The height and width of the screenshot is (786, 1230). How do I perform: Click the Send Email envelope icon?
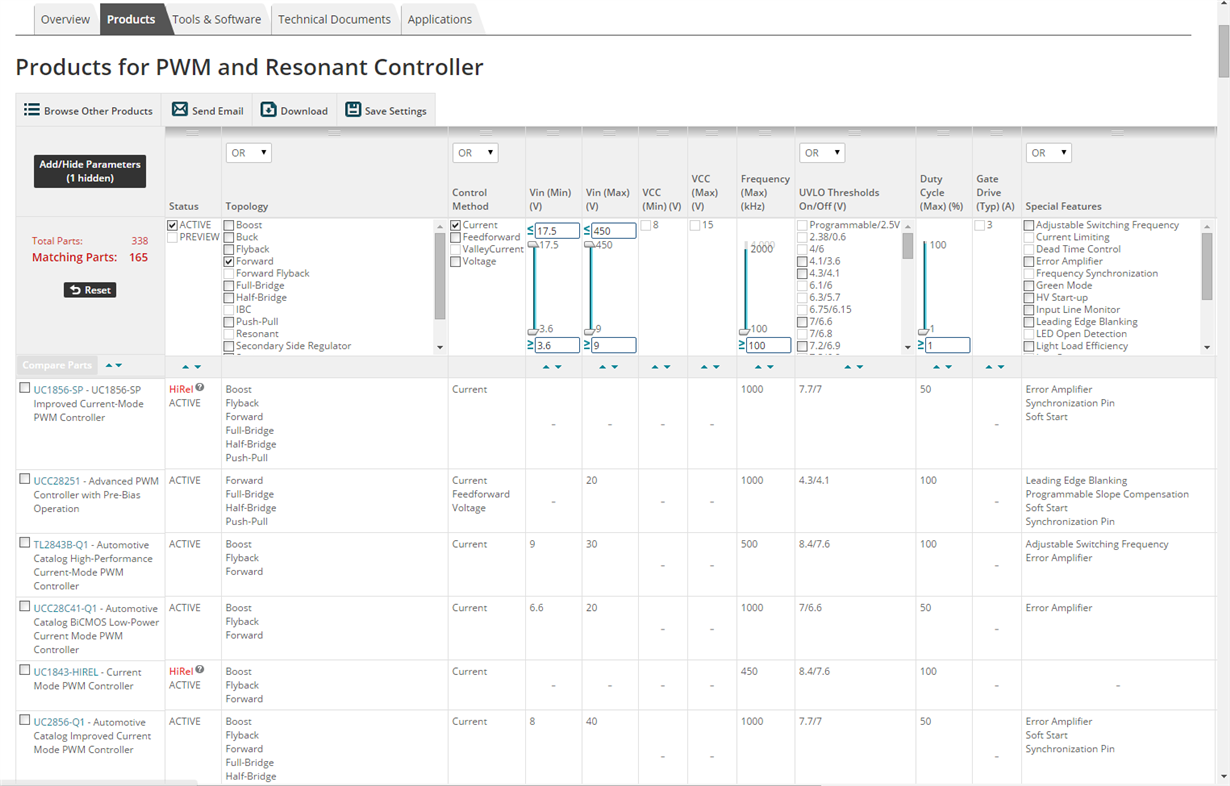click(x=180, y=110)
